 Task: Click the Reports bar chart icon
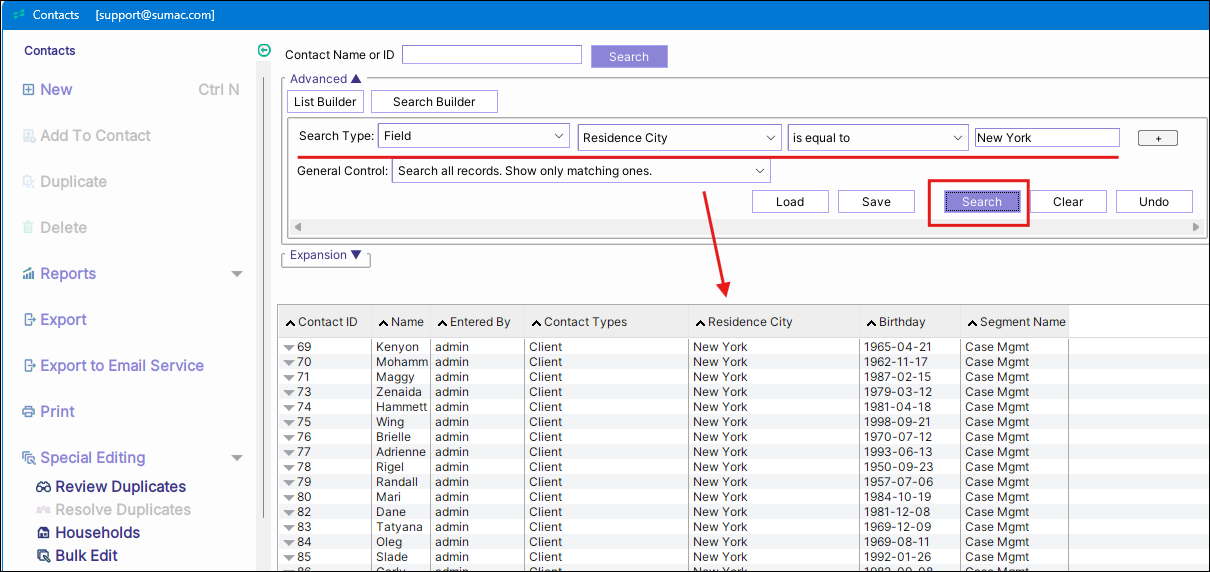(x=29, y=274)
